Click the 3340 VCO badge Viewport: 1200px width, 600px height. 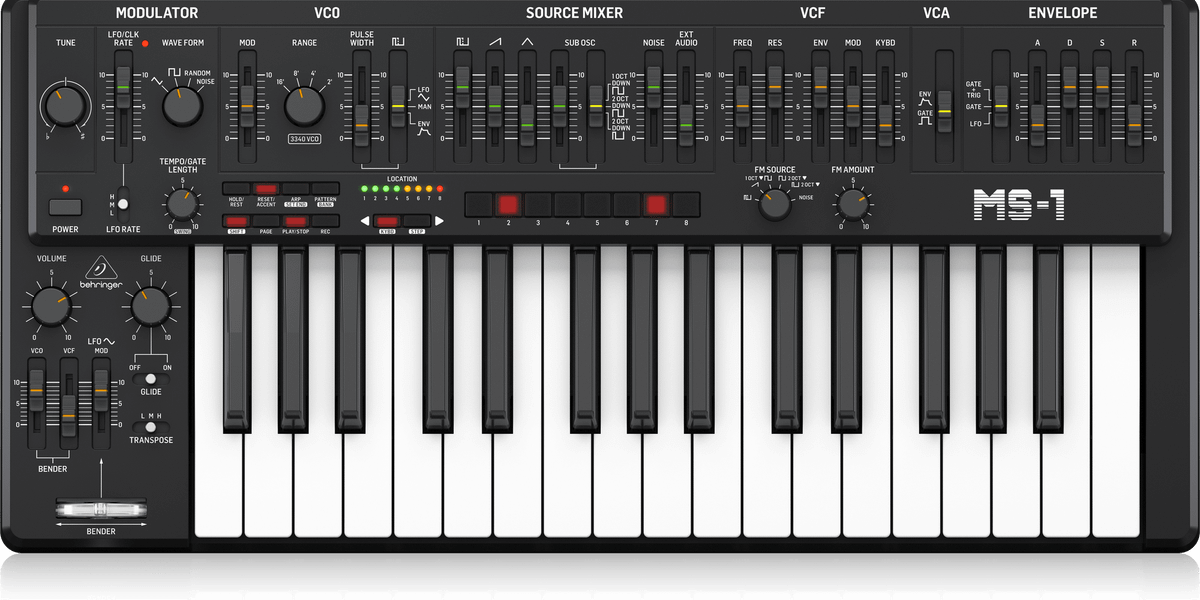[305, 139]
